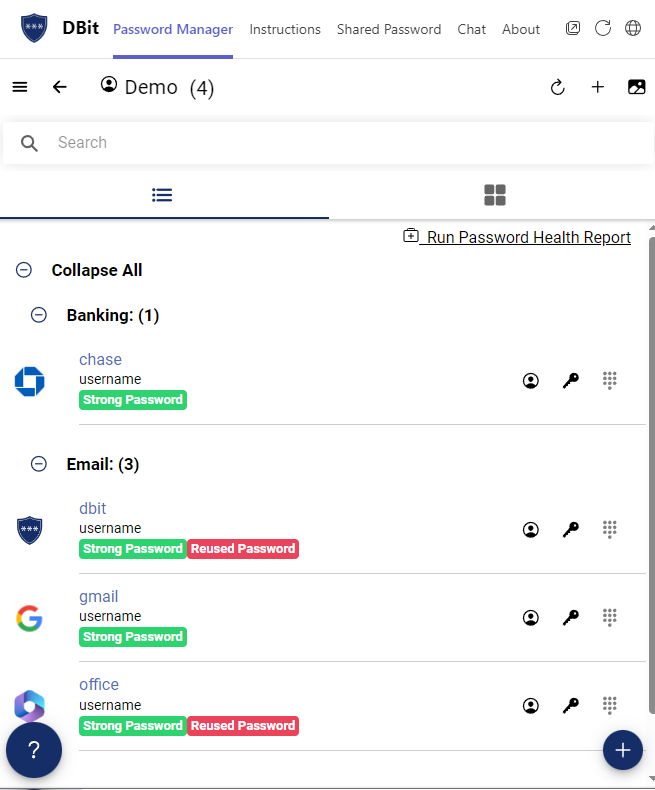This screenshot has height=790, width=655.
Task: Open app in new window icon
Action: (x=573, y=28)
